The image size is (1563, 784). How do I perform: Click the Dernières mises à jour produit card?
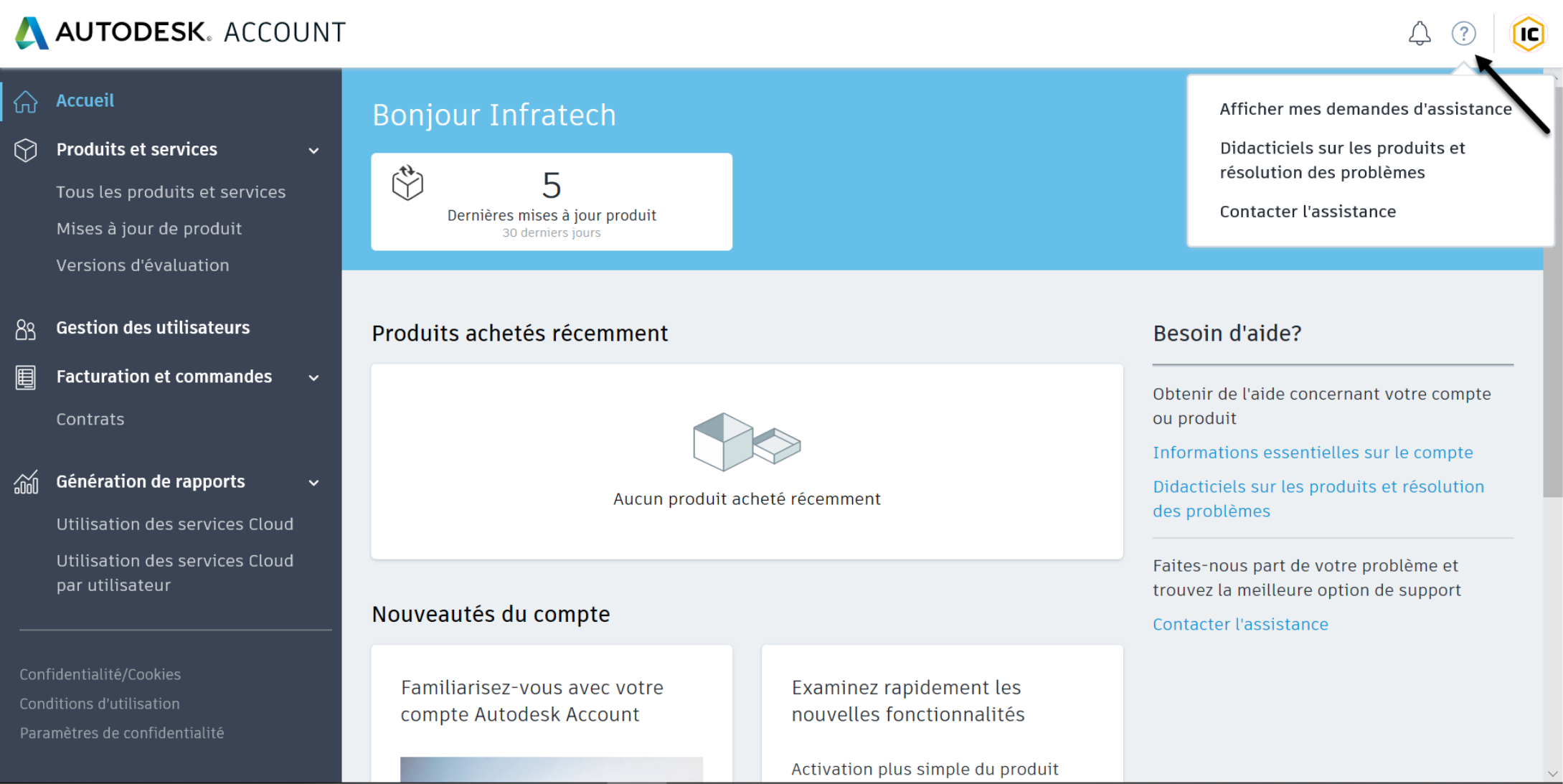coord(551,202)
